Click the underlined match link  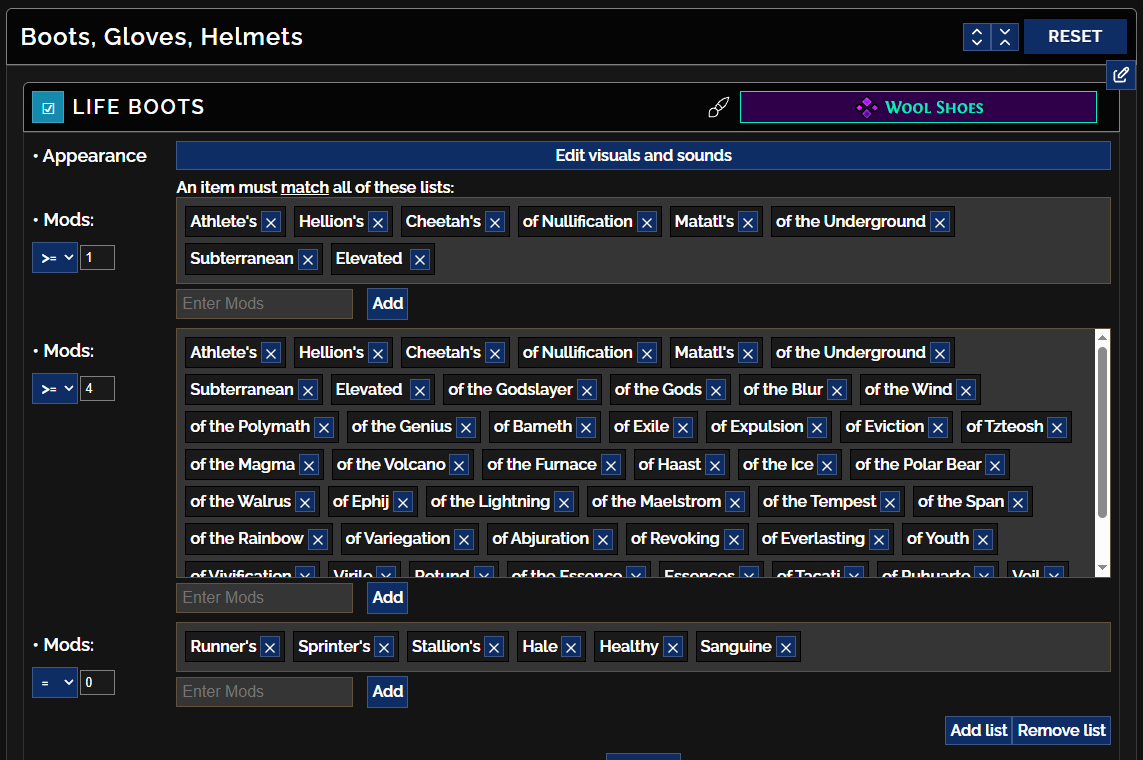pos(305,187)
